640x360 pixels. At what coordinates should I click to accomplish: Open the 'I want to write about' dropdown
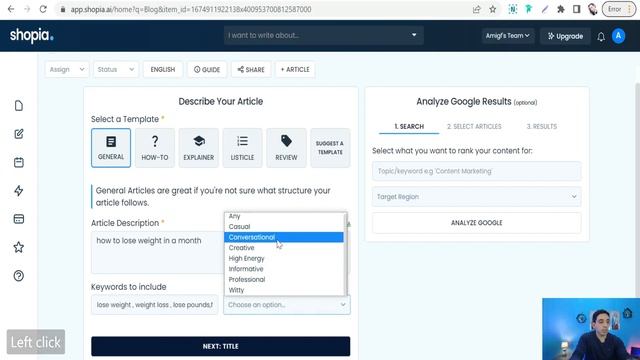tap(323, 36)
